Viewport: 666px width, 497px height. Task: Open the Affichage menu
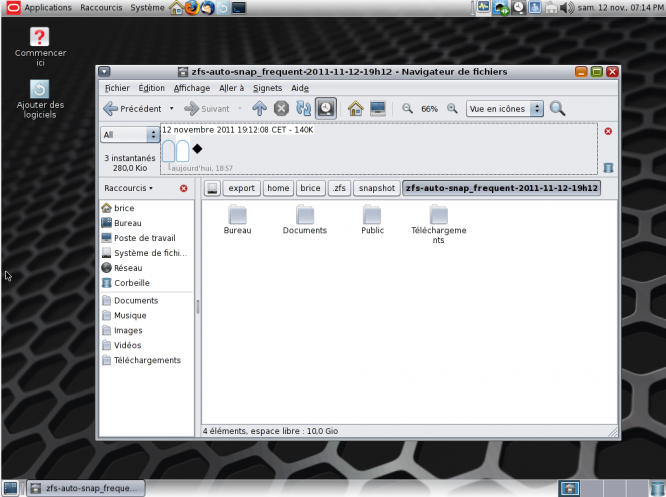click(191, 88)
